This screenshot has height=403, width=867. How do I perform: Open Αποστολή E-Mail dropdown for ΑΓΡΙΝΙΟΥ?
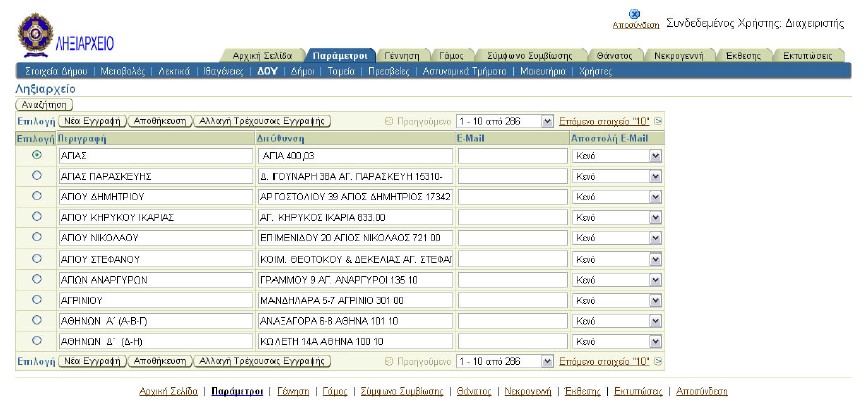617,301
